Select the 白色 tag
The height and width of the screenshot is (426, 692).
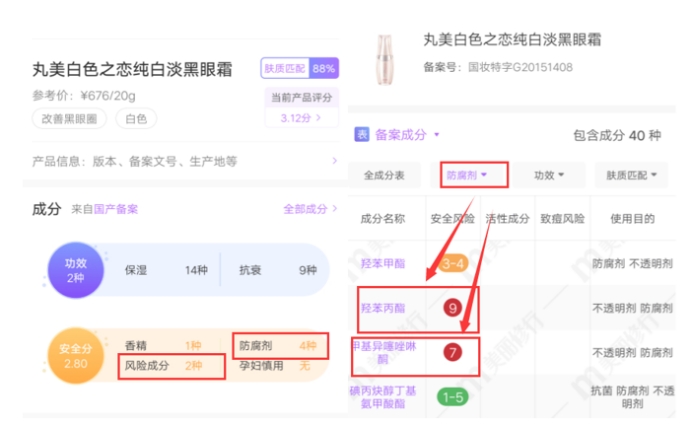[x=136, y=119]
